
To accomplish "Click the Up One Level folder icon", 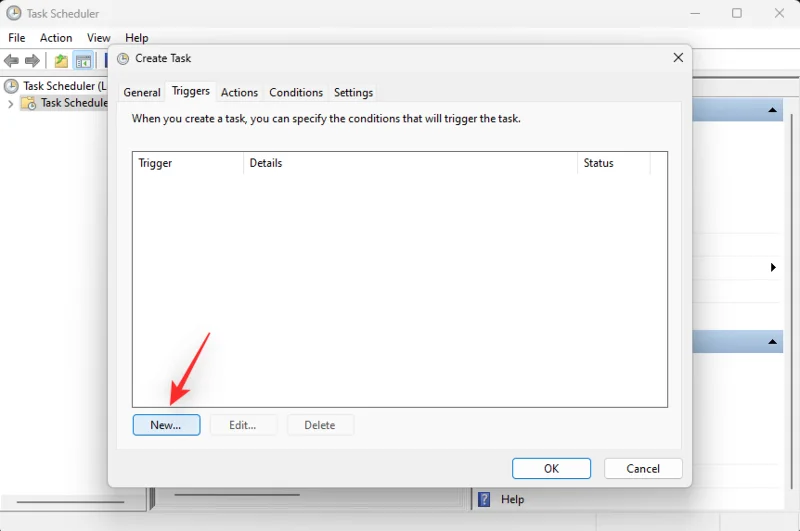I will pyautogui.click(x=61, y=61).
